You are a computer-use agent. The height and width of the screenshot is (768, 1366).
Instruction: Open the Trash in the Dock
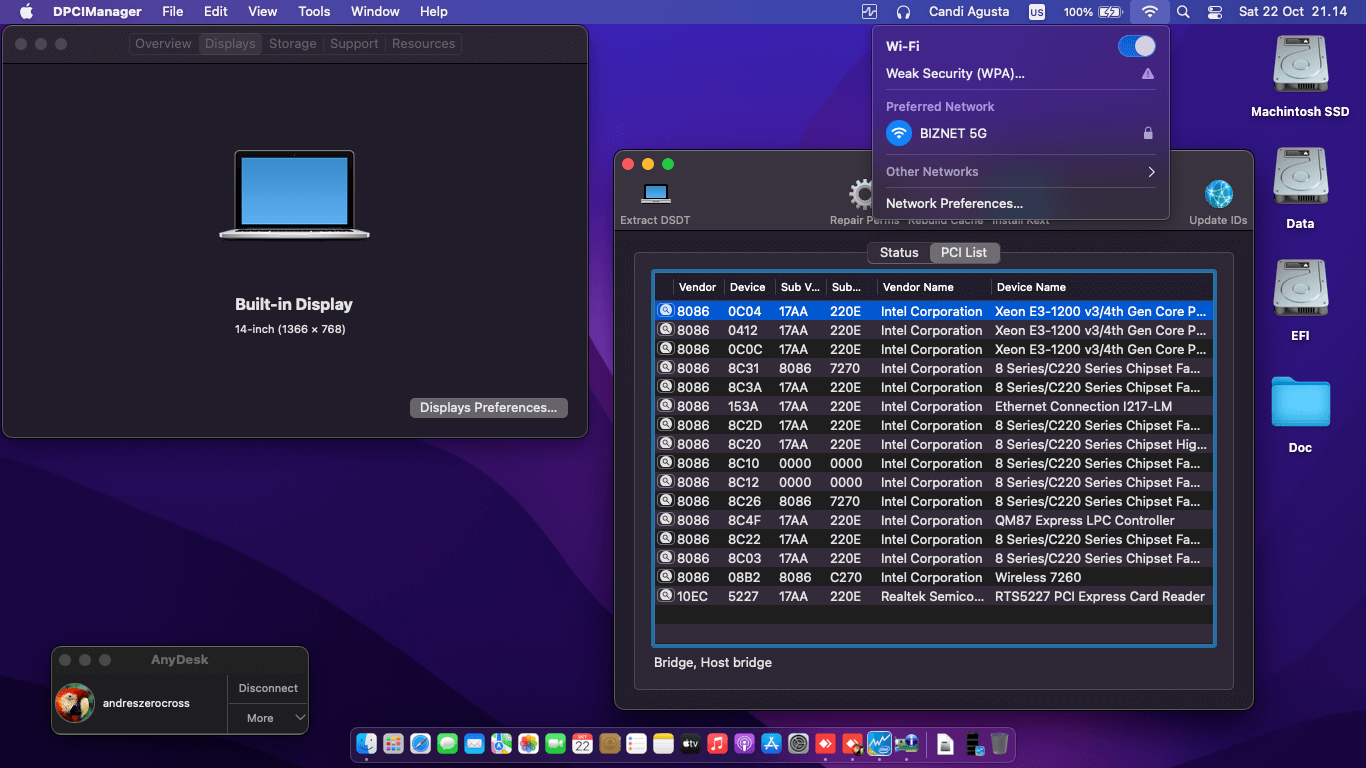(x=999, y=744)
